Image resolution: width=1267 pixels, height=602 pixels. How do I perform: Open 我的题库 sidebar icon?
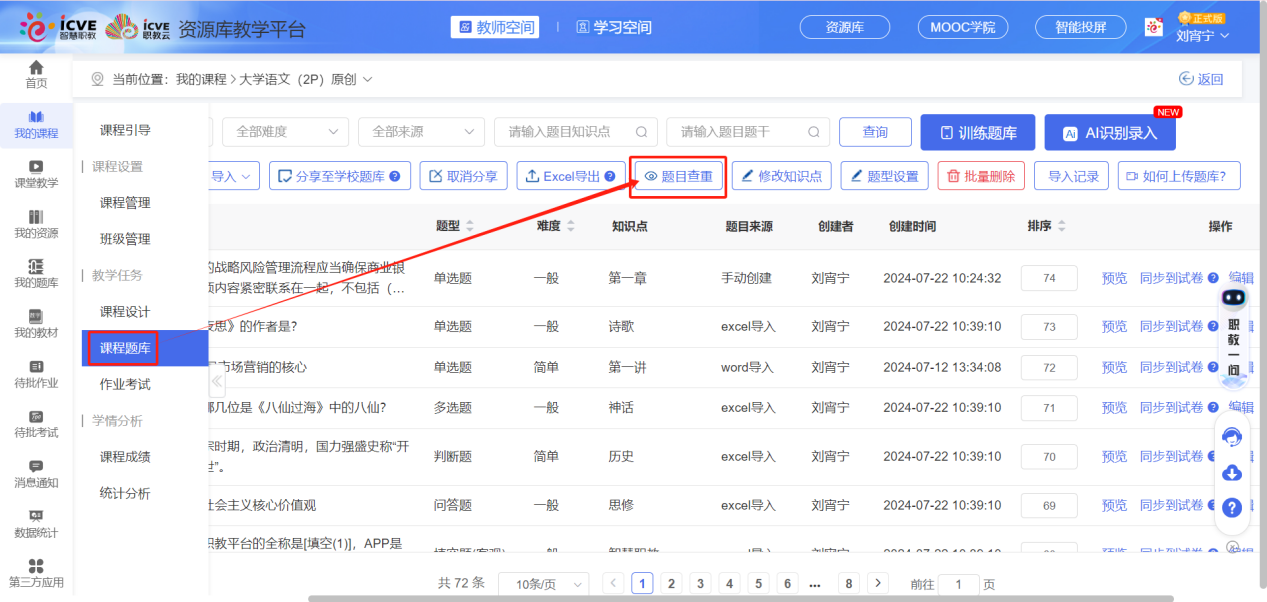pyautogui.click(x=36, y=266)
